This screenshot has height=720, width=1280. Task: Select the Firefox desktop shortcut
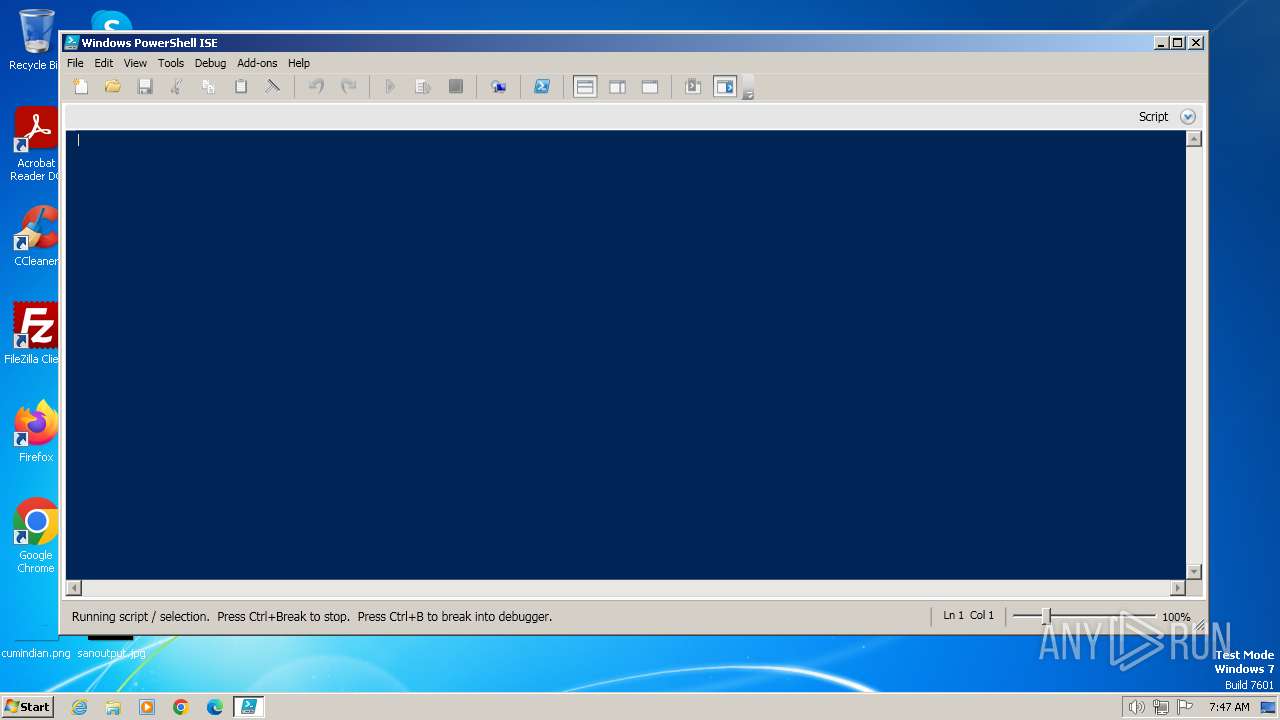[x=36, y=431]
